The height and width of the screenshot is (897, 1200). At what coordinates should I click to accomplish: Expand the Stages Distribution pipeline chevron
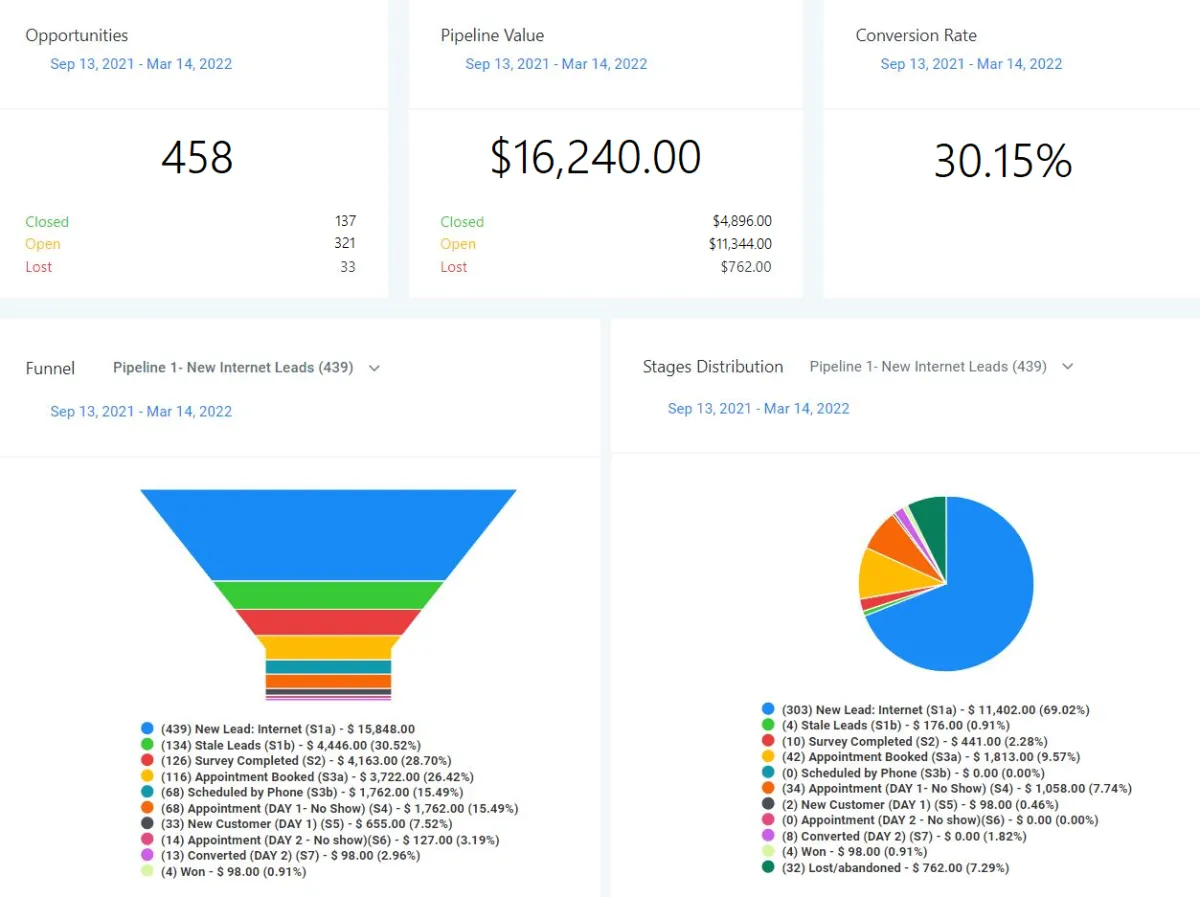pos(1067,367)
